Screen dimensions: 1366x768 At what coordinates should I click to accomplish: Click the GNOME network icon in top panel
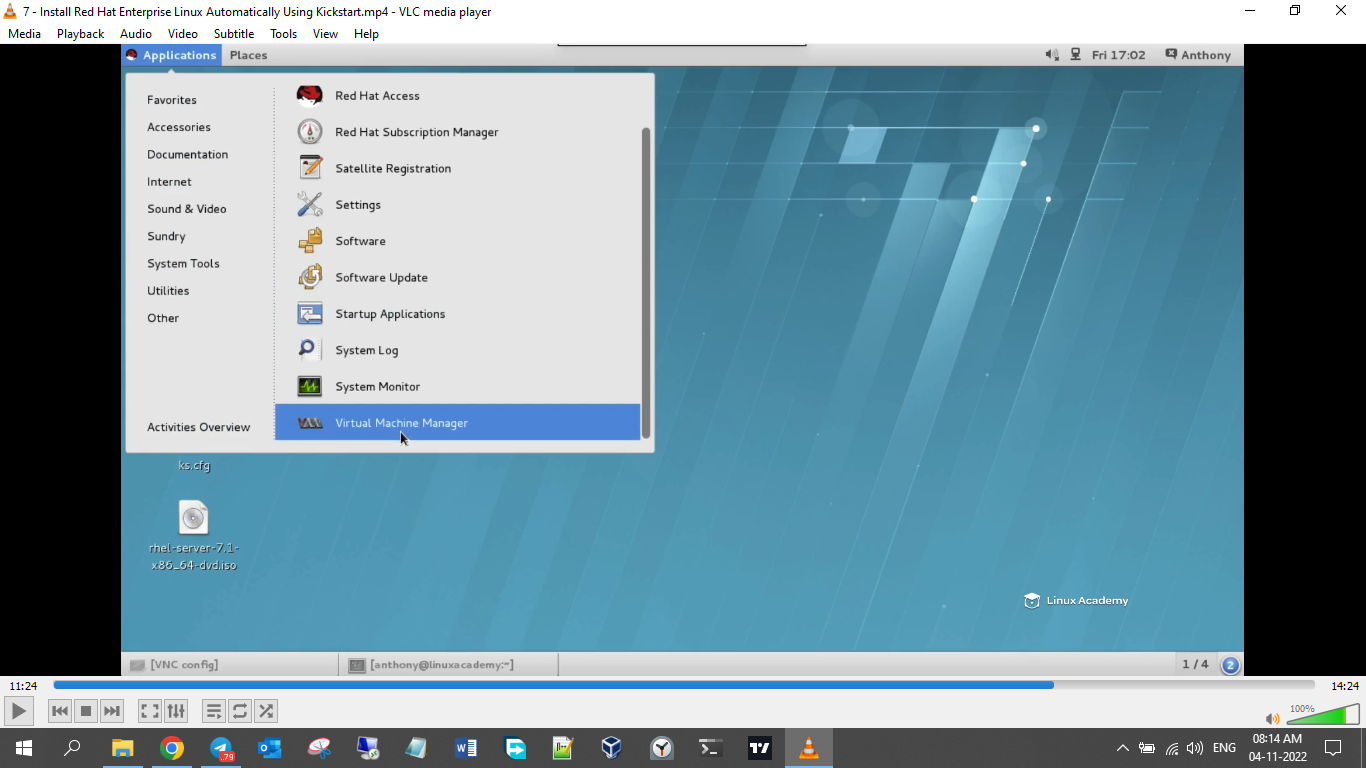pos(1075,55)
